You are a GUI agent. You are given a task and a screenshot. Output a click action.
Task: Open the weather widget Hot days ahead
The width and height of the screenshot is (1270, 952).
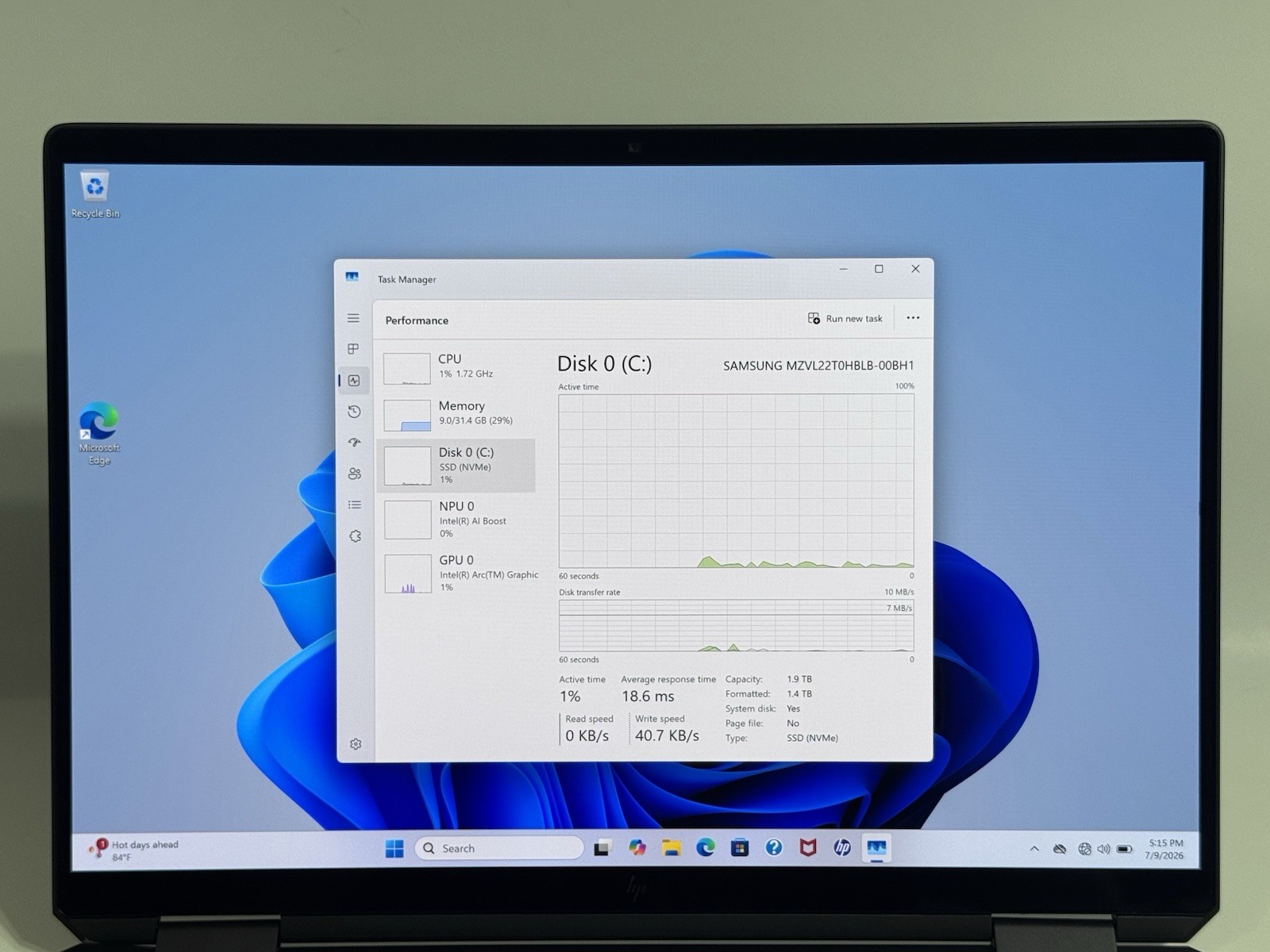135,850
